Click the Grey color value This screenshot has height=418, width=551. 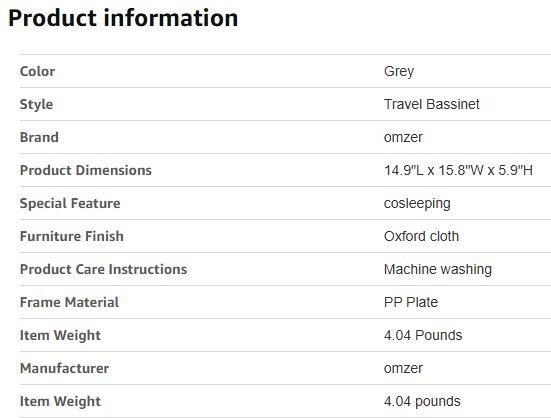[399, 72]
